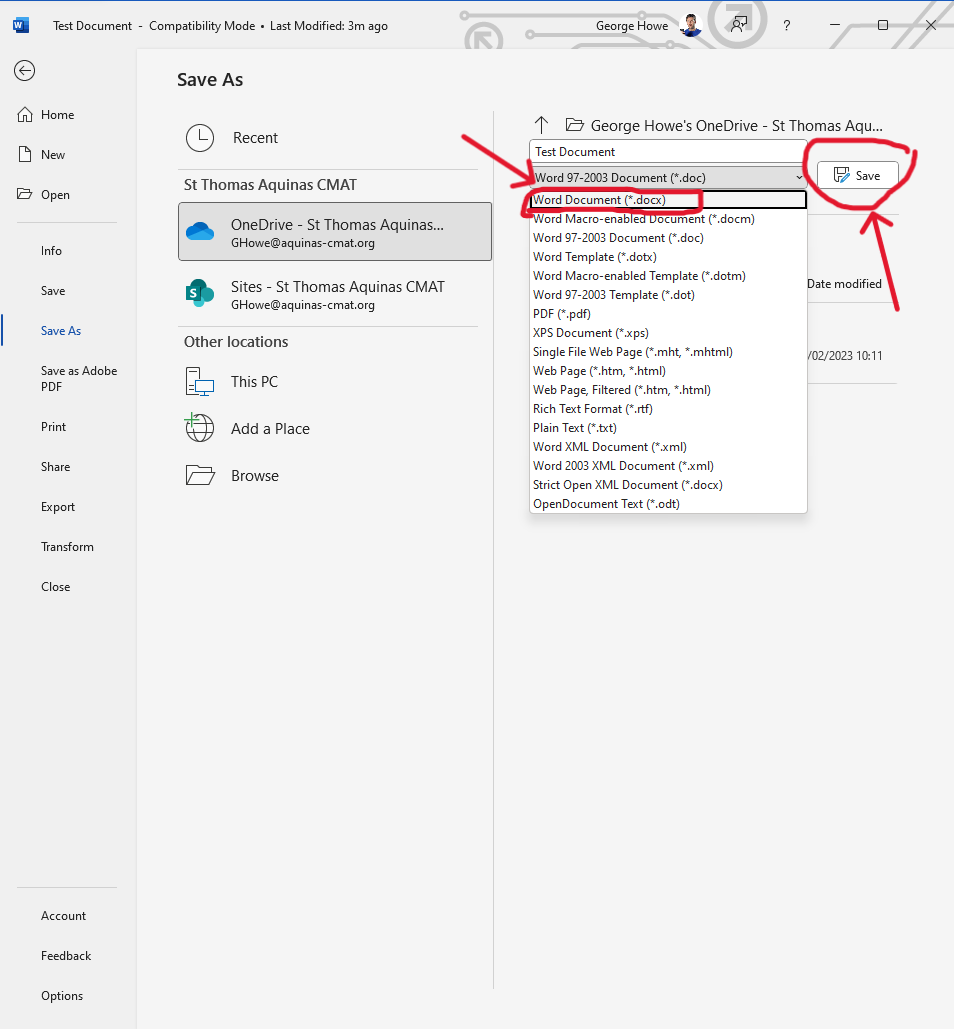This screenshot has width=954, height=1029.
Task: Click the Home house icon in sidebar
Action: (x=25, y=115)
